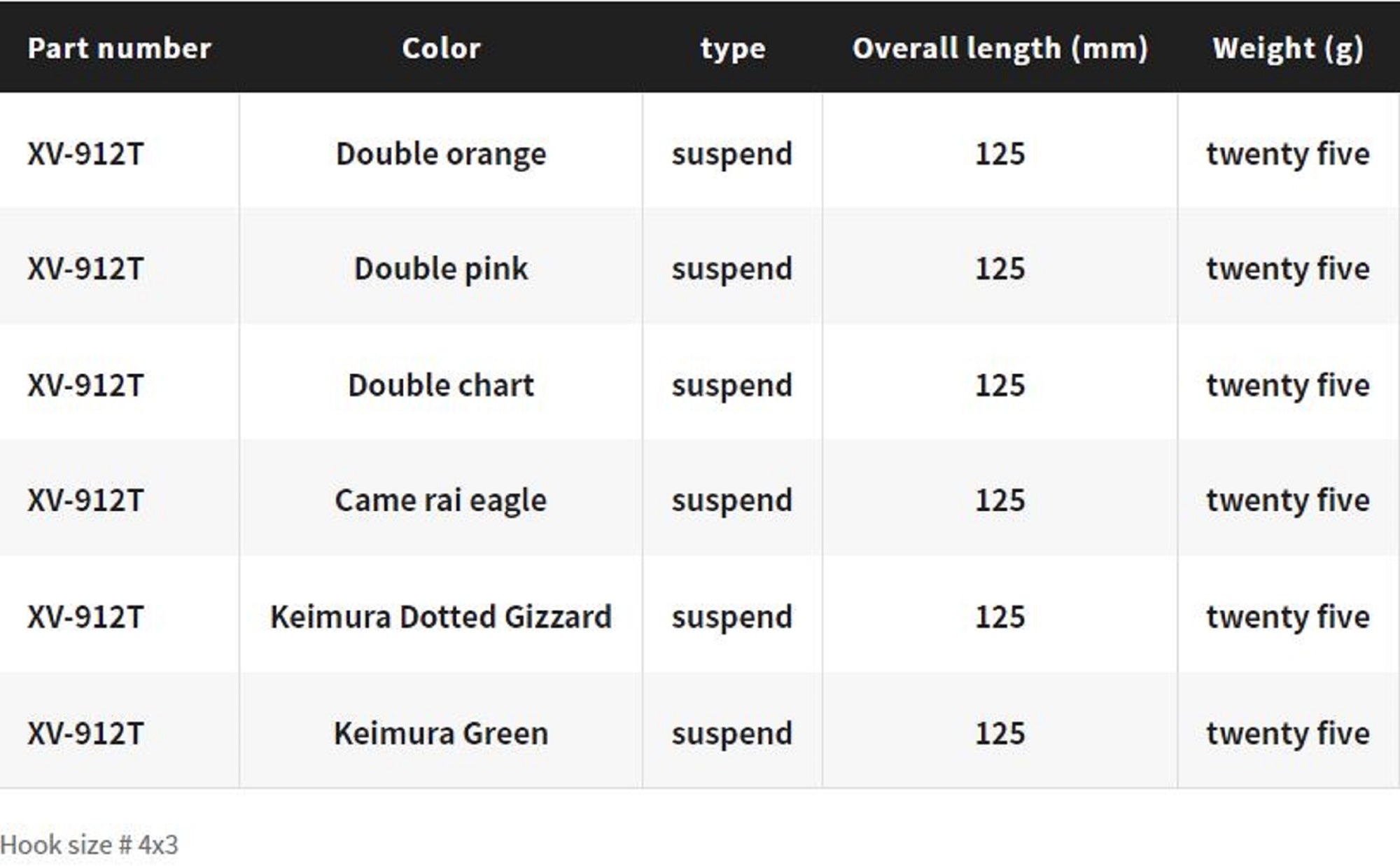Click suspend in the Double pink row
The height and width of the screenshot is (866, 1400).
click(x=732, y=269)
